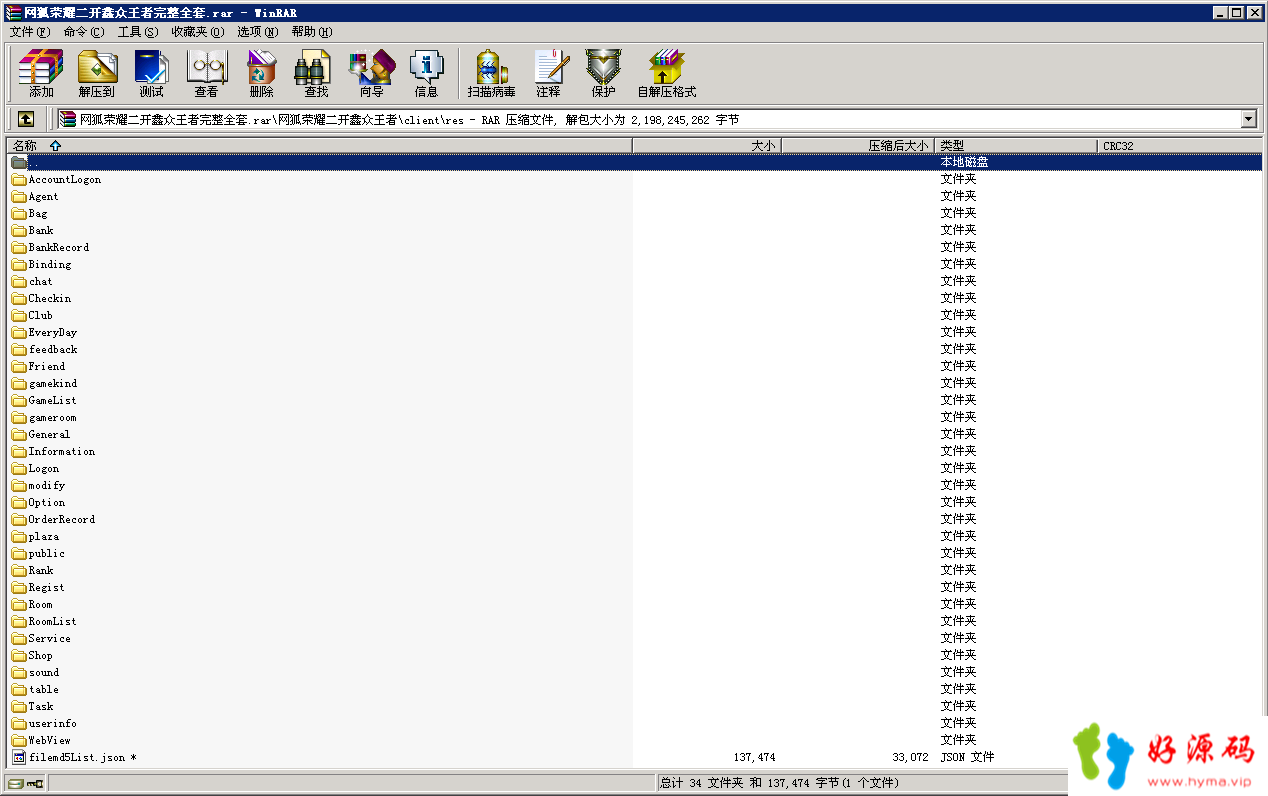Click the Shop folder icon
This screenshot has height=796, width=1268.
pos(19,656)
